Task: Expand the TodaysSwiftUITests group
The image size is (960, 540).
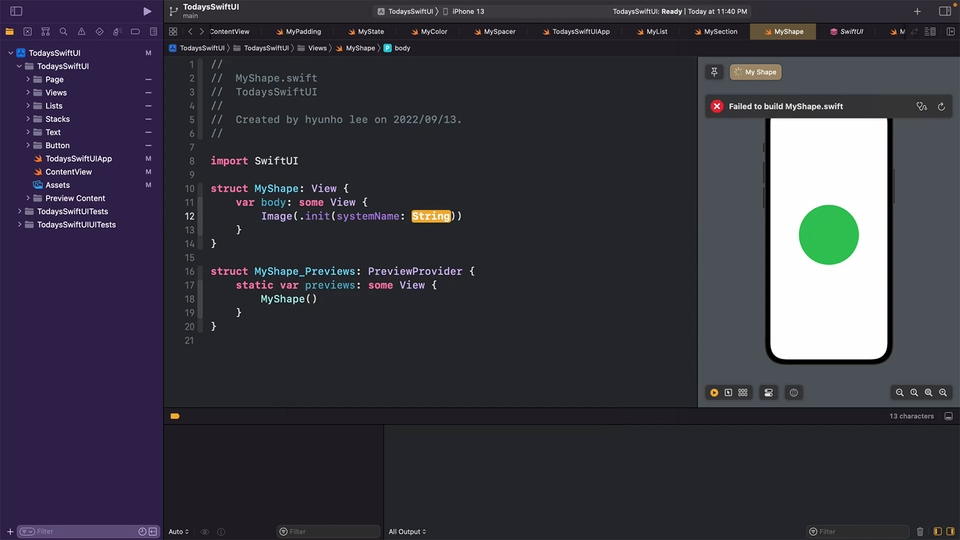Action: [19, 211]
